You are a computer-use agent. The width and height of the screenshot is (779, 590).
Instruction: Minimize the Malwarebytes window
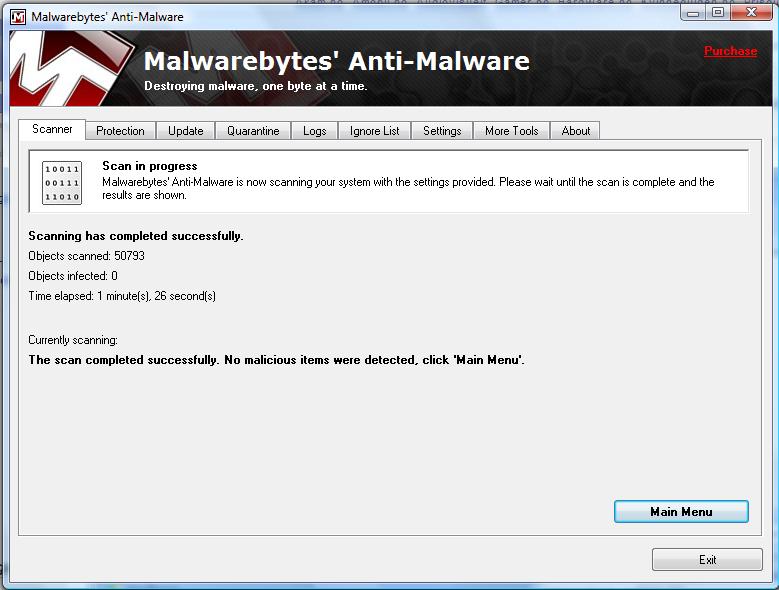click(693, 13)
